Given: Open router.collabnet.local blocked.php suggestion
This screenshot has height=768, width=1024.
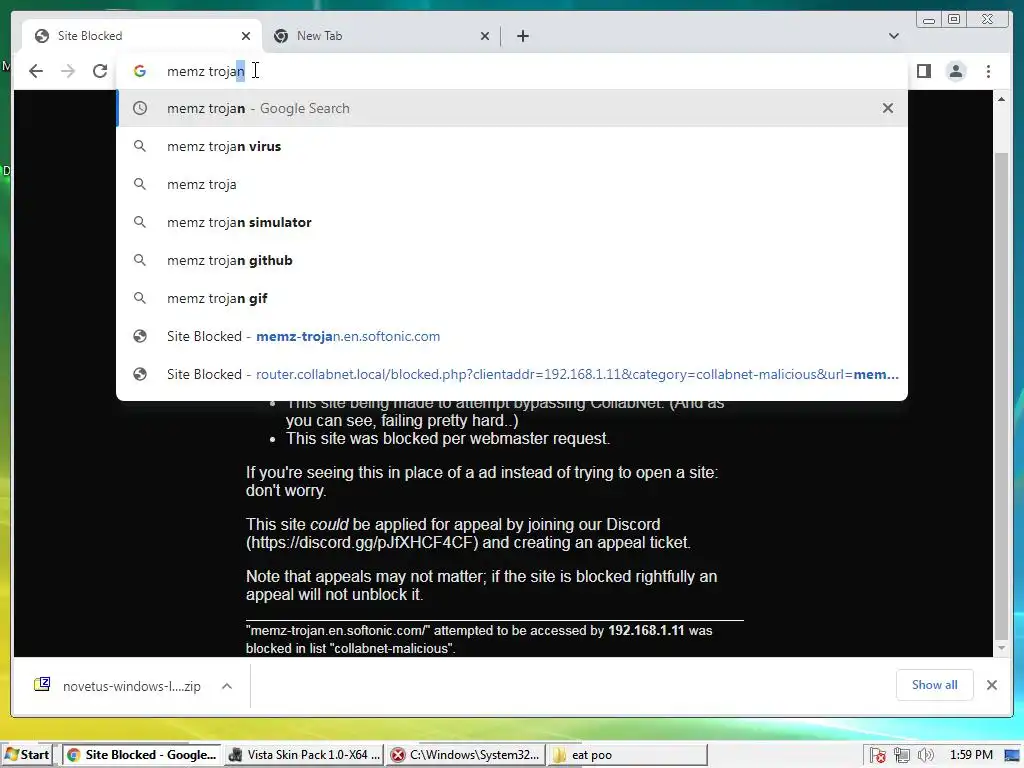Looking at the screenshot, I should point(512,374).
